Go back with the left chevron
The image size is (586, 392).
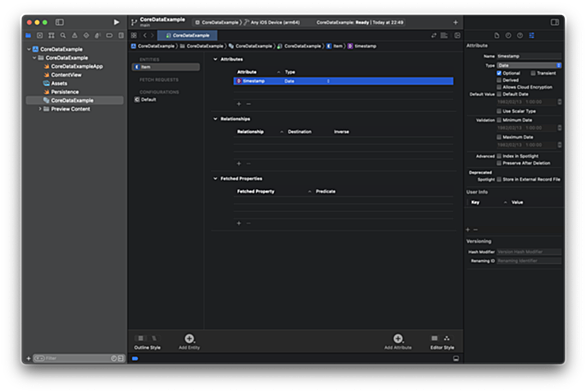click(145, 36)
